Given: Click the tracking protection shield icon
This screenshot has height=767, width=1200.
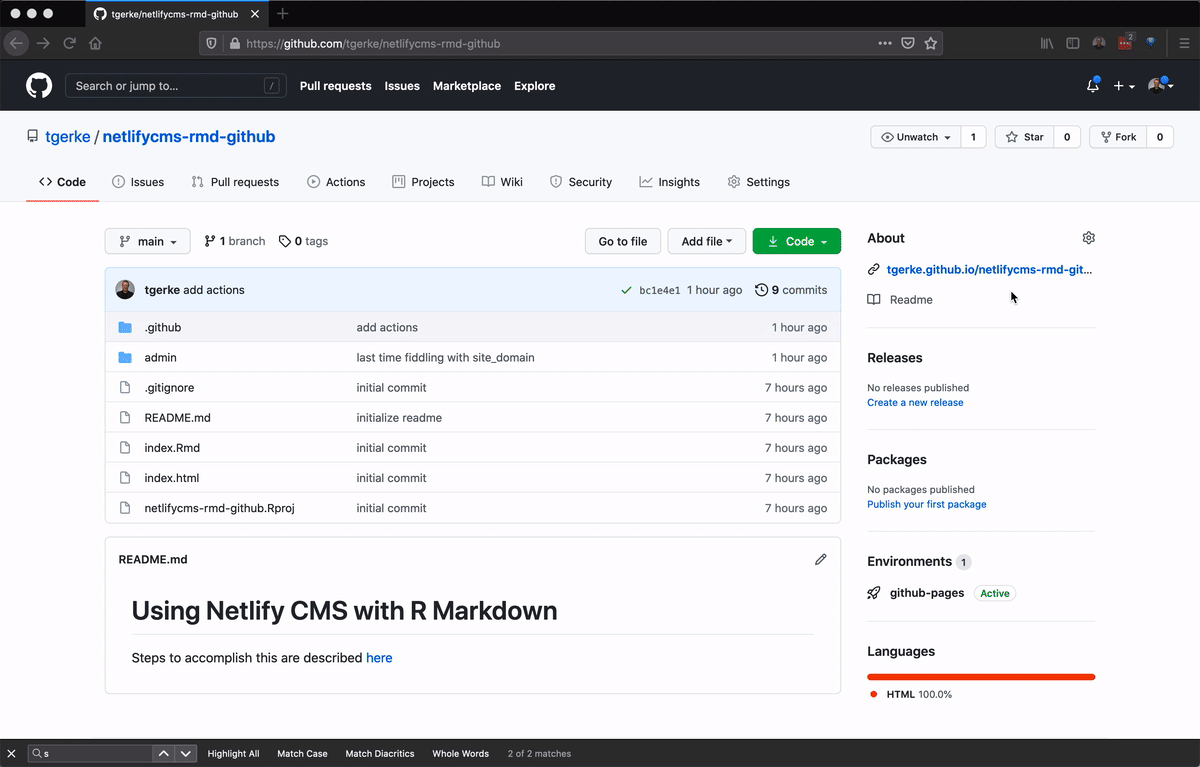Looking at the screenshot, I should [x=211, y=43].
